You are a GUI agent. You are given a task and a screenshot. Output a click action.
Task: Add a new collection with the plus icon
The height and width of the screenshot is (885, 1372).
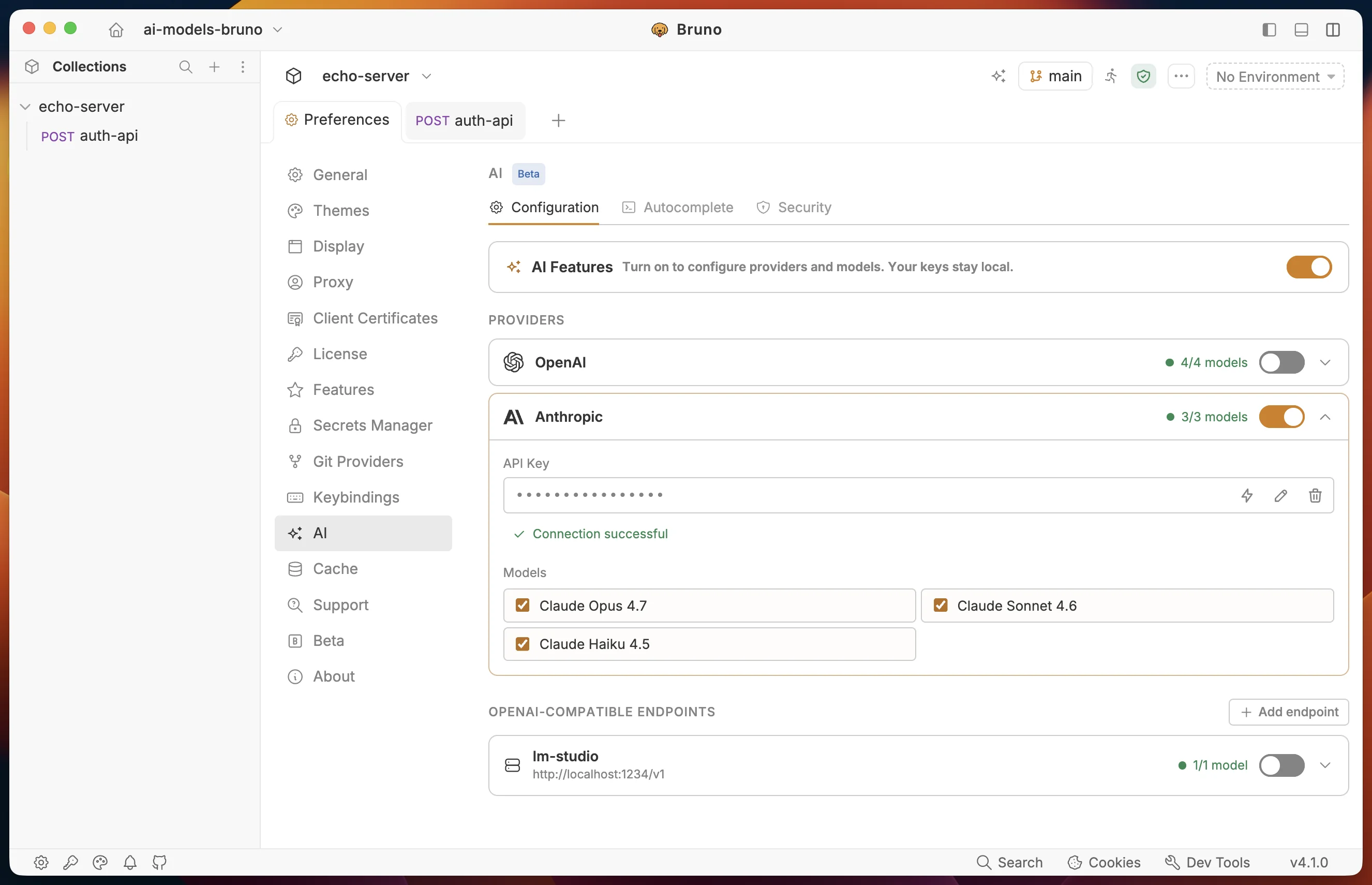(x=214, y=67)
